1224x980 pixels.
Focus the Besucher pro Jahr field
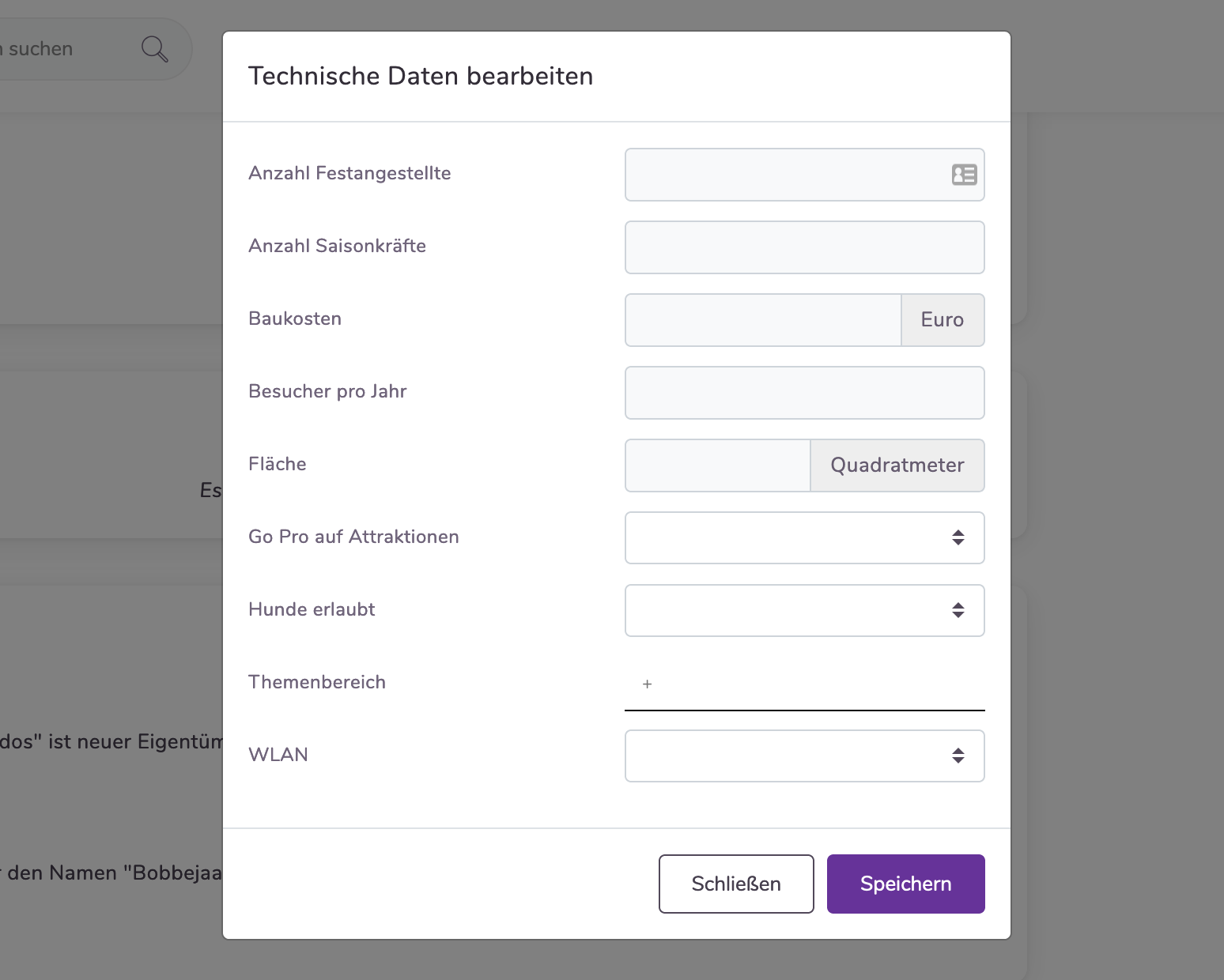804,393
